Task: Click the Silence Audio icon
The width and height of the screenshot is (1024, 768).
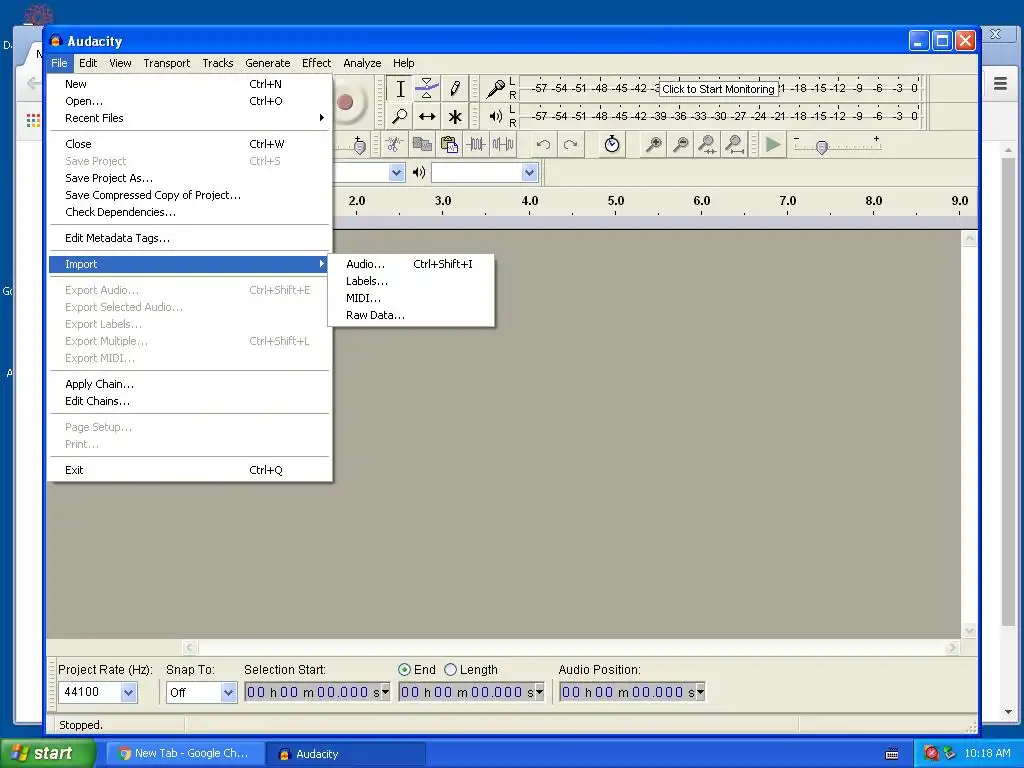Action: (503, 144)
